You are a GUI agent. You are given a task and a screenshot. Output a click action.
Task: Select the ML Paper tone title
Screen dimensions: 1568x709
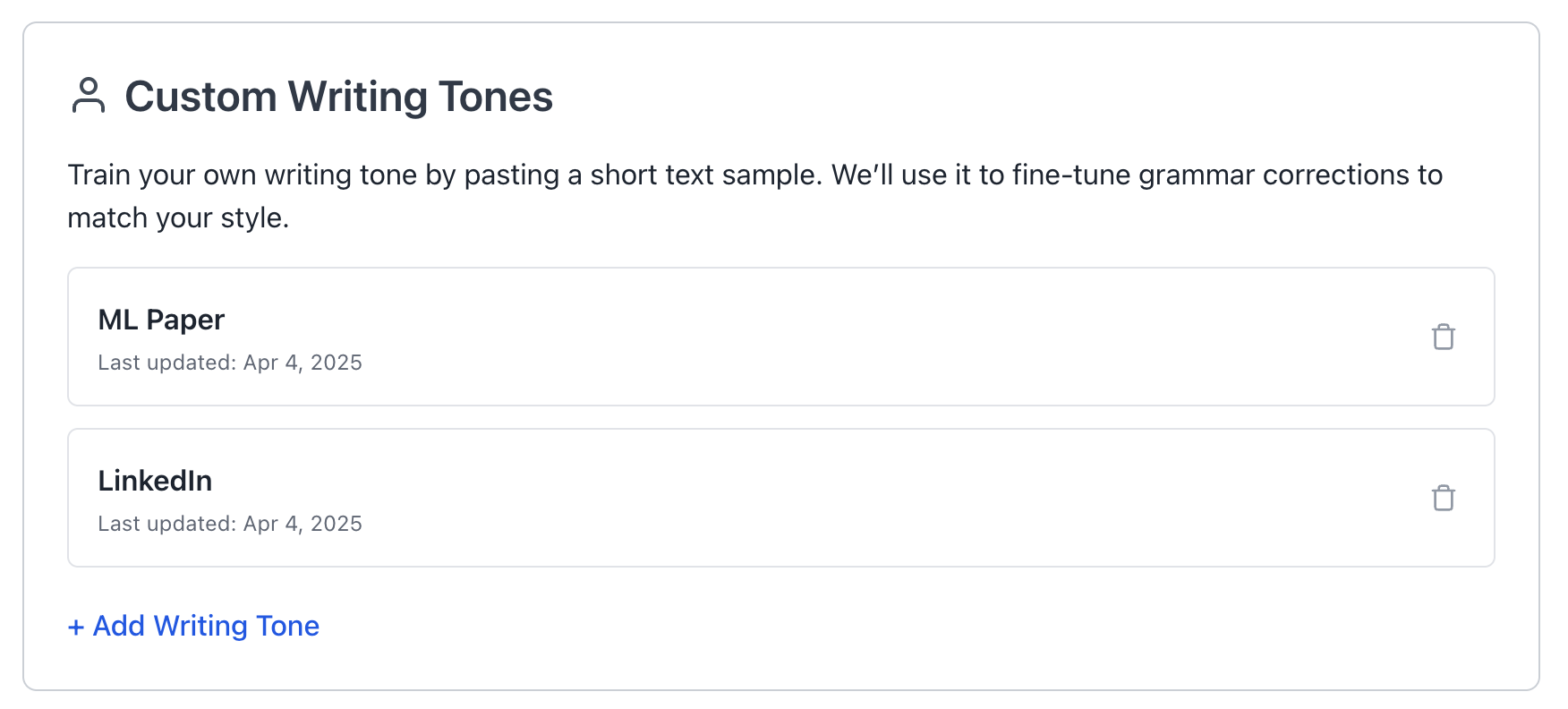[161, 320]
